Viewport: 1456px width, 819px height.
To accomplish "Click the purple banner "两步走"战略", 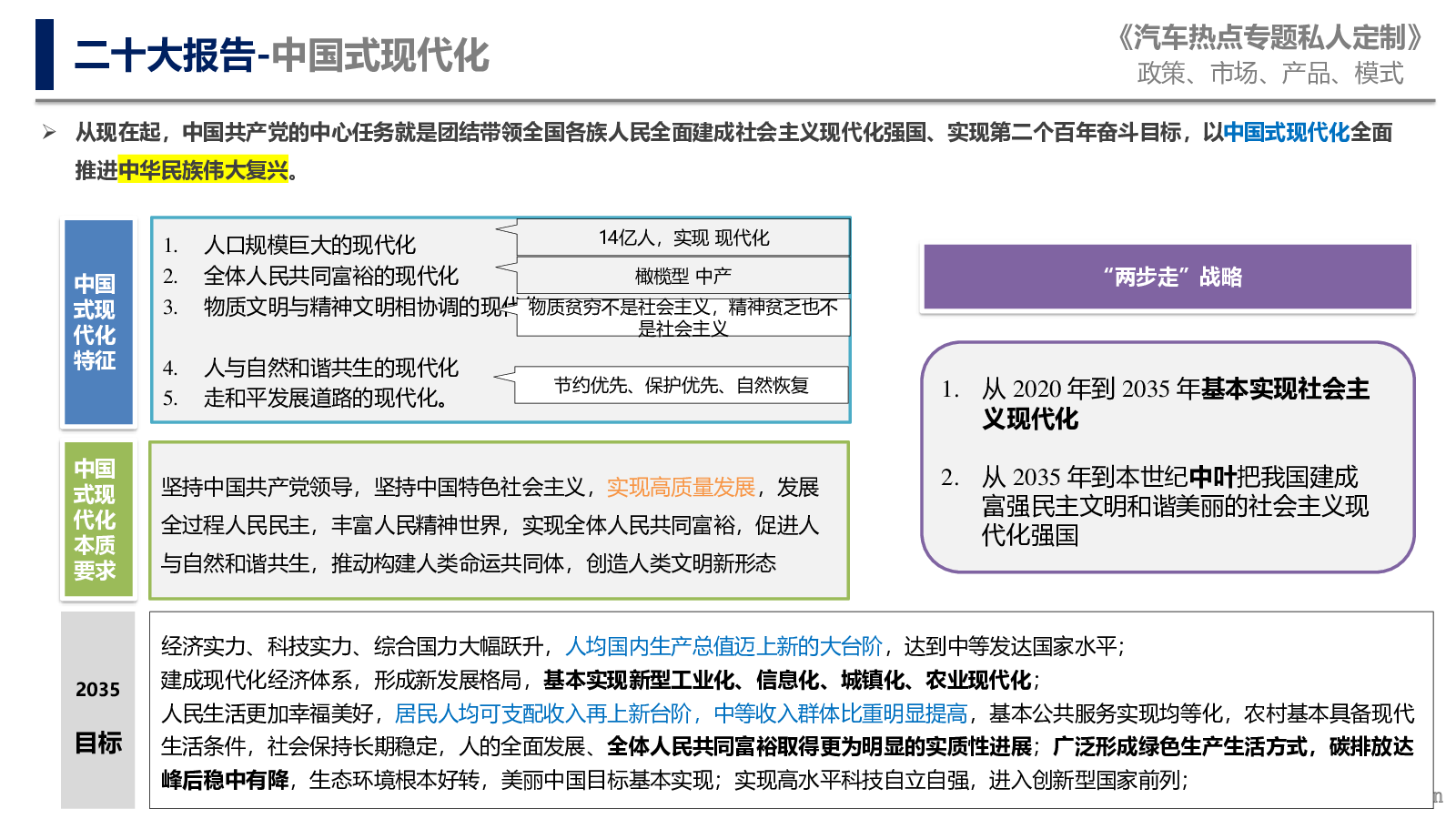I will tap(1168, 277).
